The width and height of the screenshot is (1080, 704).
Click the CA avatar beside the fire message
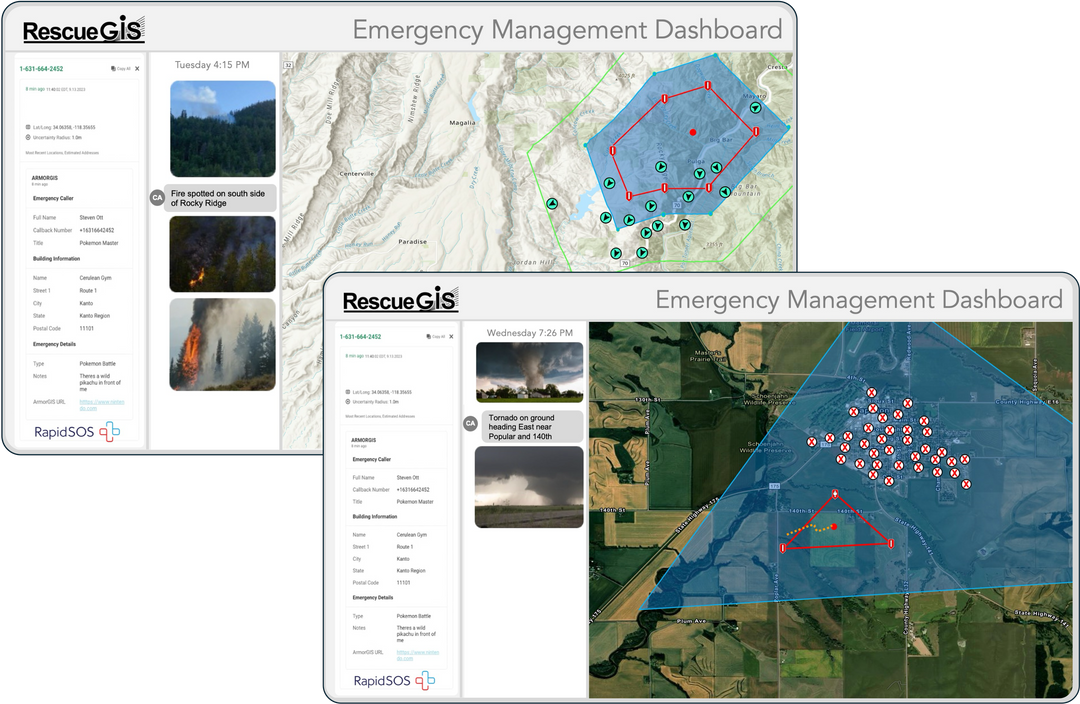156,197
